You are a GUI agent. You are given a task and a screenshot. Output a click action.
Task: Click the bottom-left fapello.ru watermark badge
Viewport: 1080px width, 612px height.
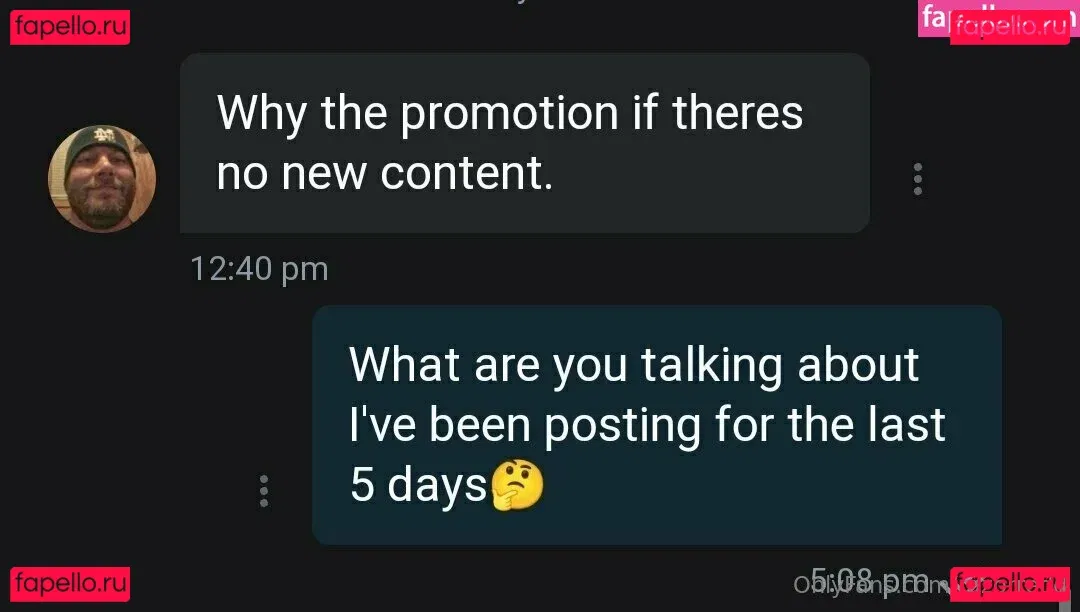click(70, 584)
